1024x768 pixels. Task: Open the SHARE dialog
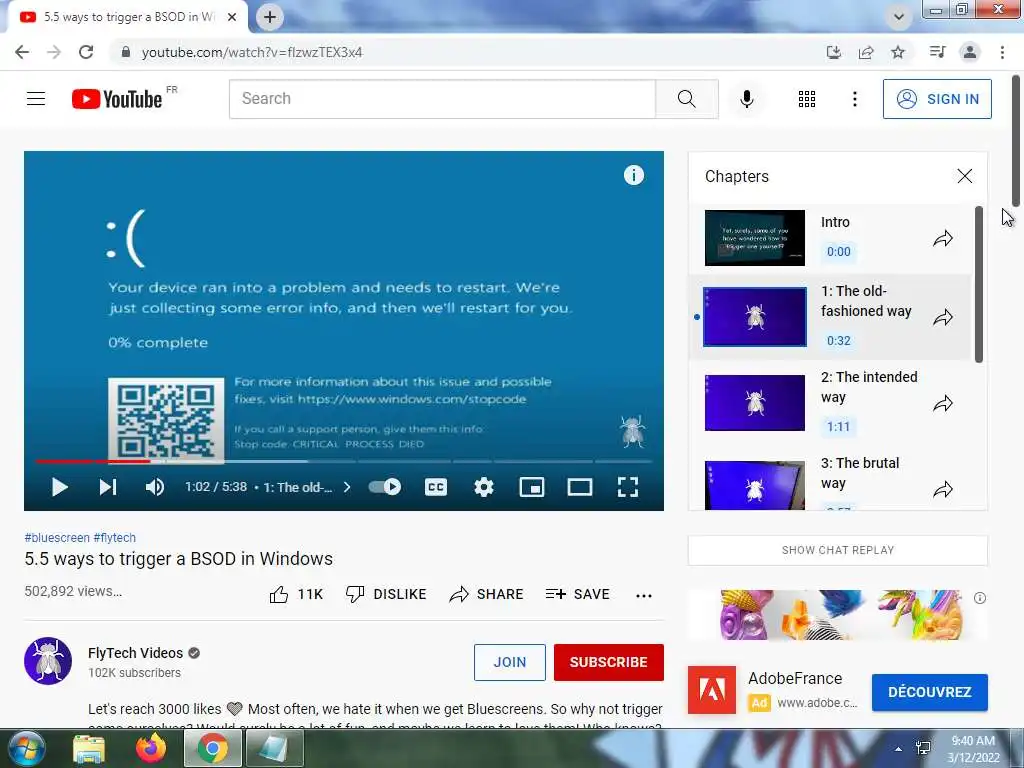click(x=487, y=594)
